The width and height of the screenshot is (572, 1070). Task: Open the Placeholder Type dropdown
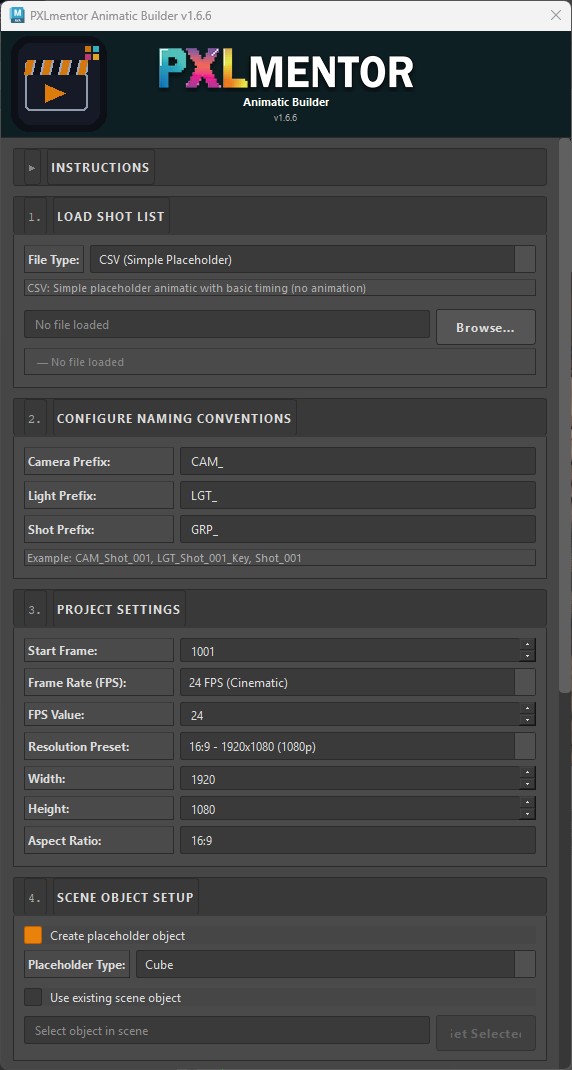[x=336, y=964]
